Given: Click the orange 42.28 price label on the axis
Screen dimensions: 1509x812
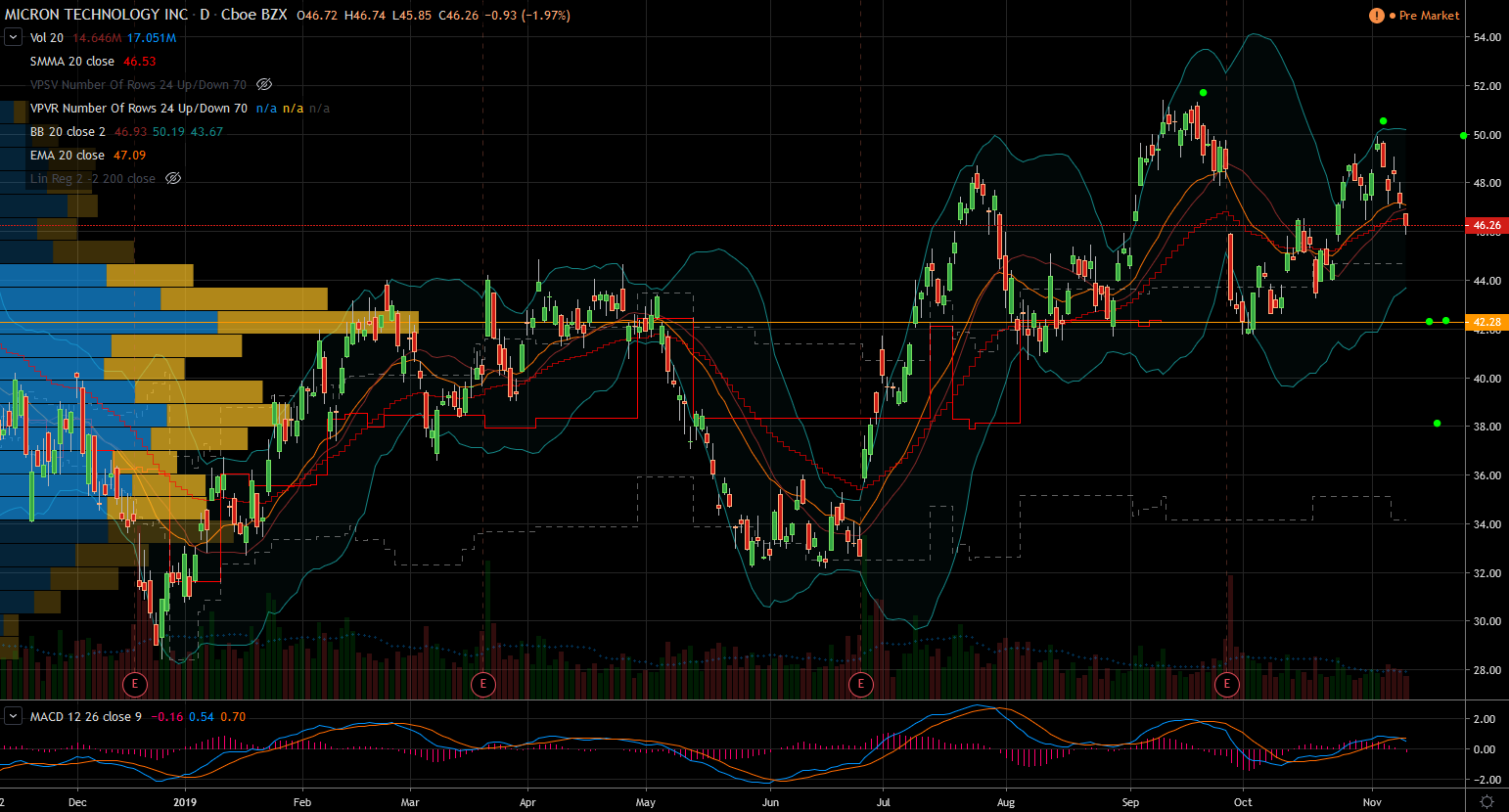Looking at the screenshot, I should click(x=1486, y=322).
